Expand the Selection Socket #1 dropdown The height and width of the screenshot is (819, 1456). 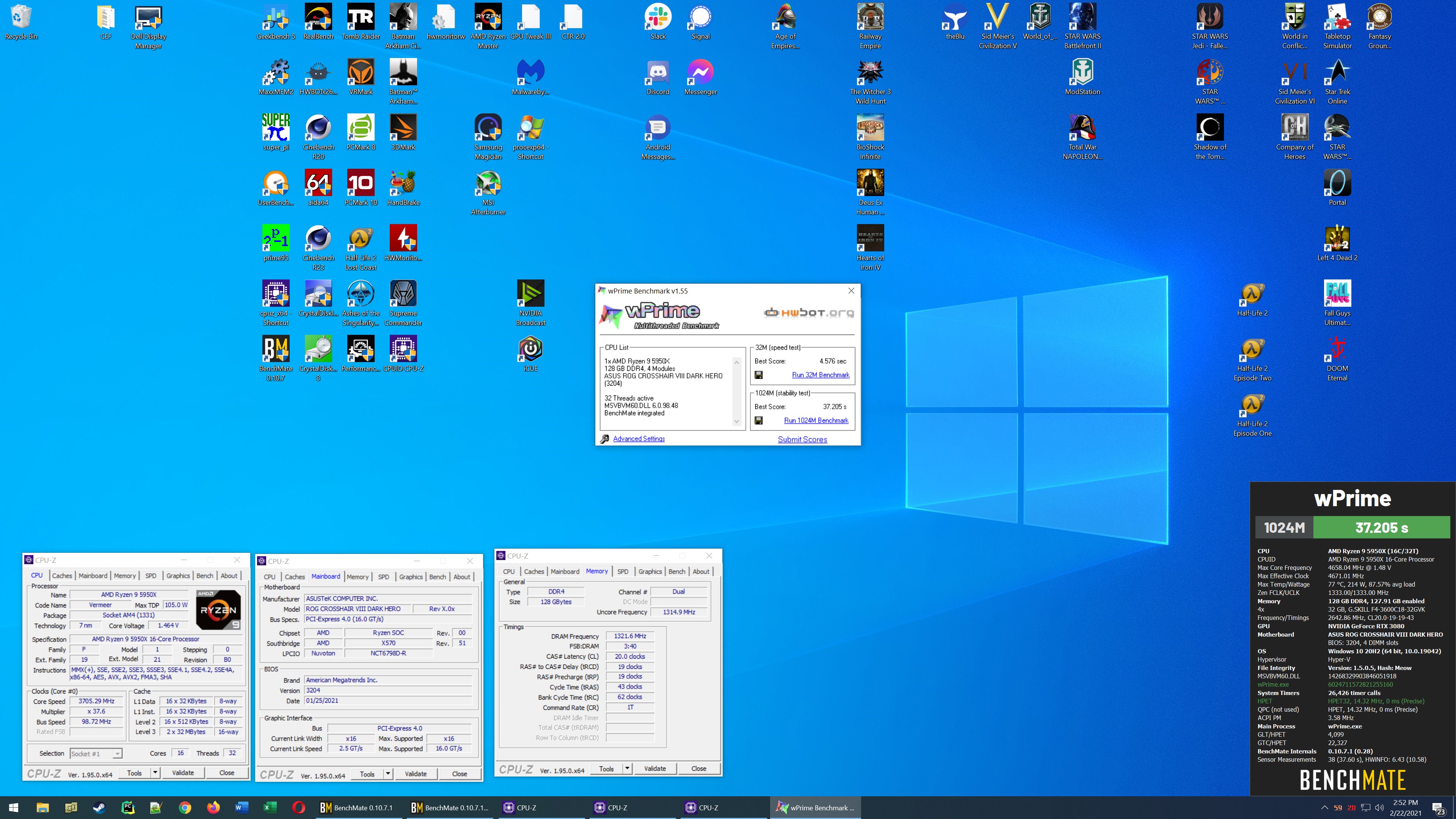coord(117,753)
